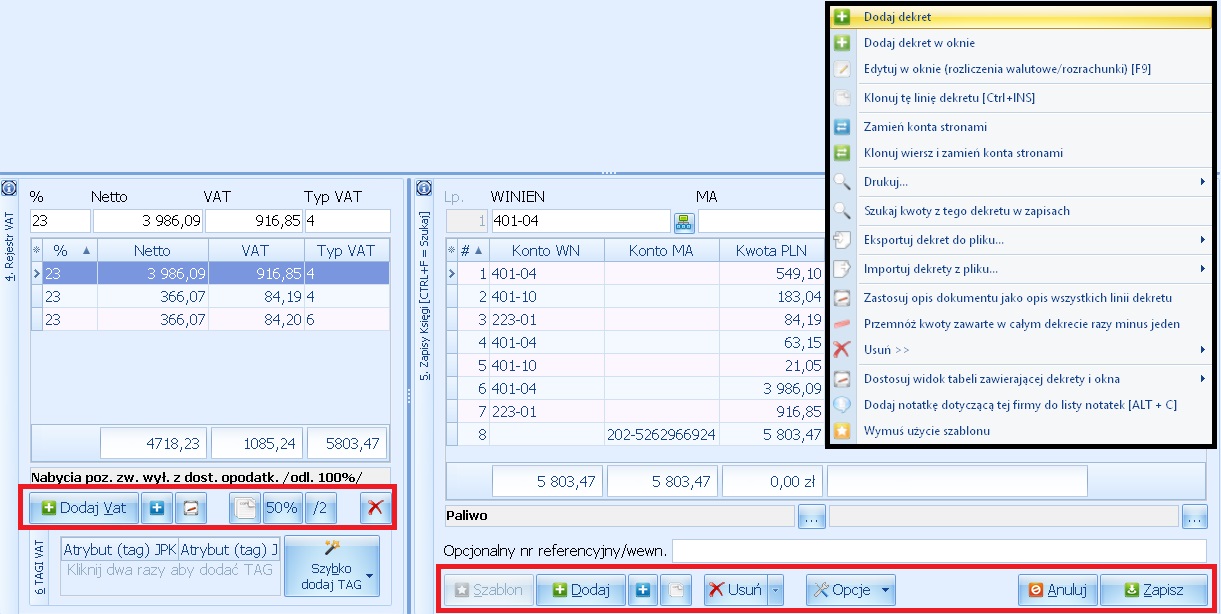Screen dimensions: 1221x614
Task: Click the copy document icon next to 50%
Action: [245, 508]
